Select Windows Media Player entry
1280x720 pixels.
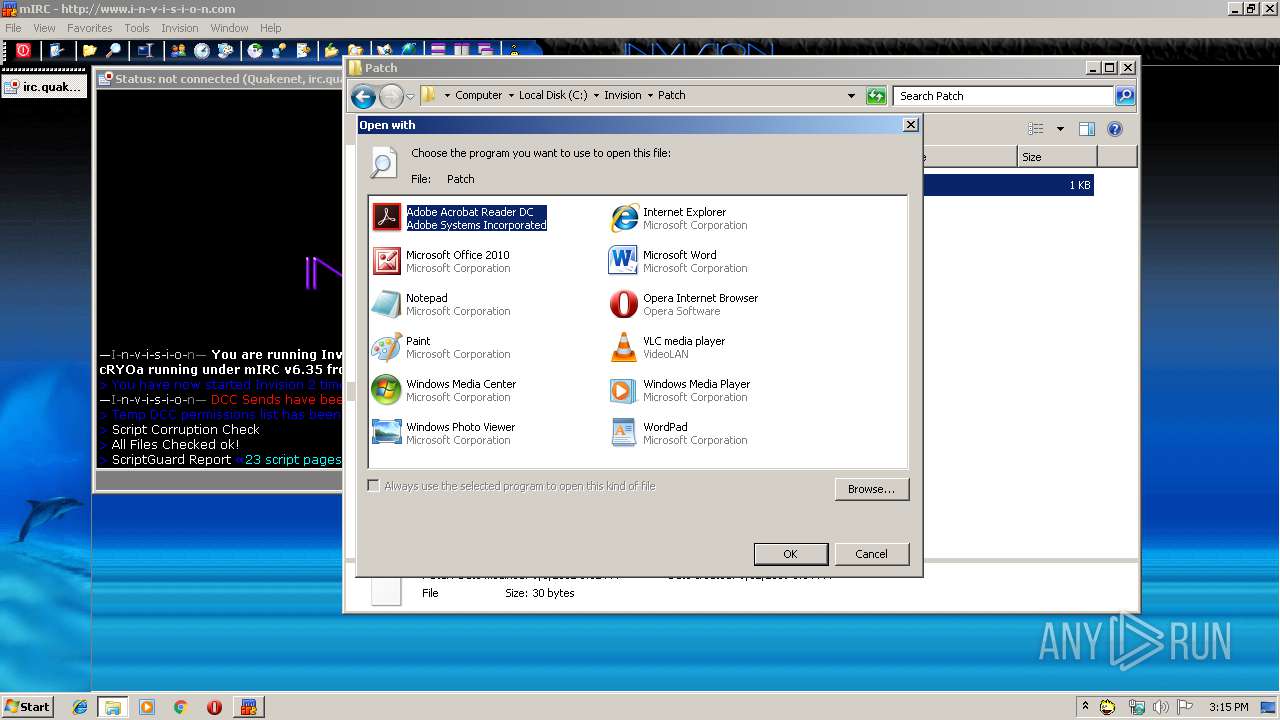(x=680, y=390)
